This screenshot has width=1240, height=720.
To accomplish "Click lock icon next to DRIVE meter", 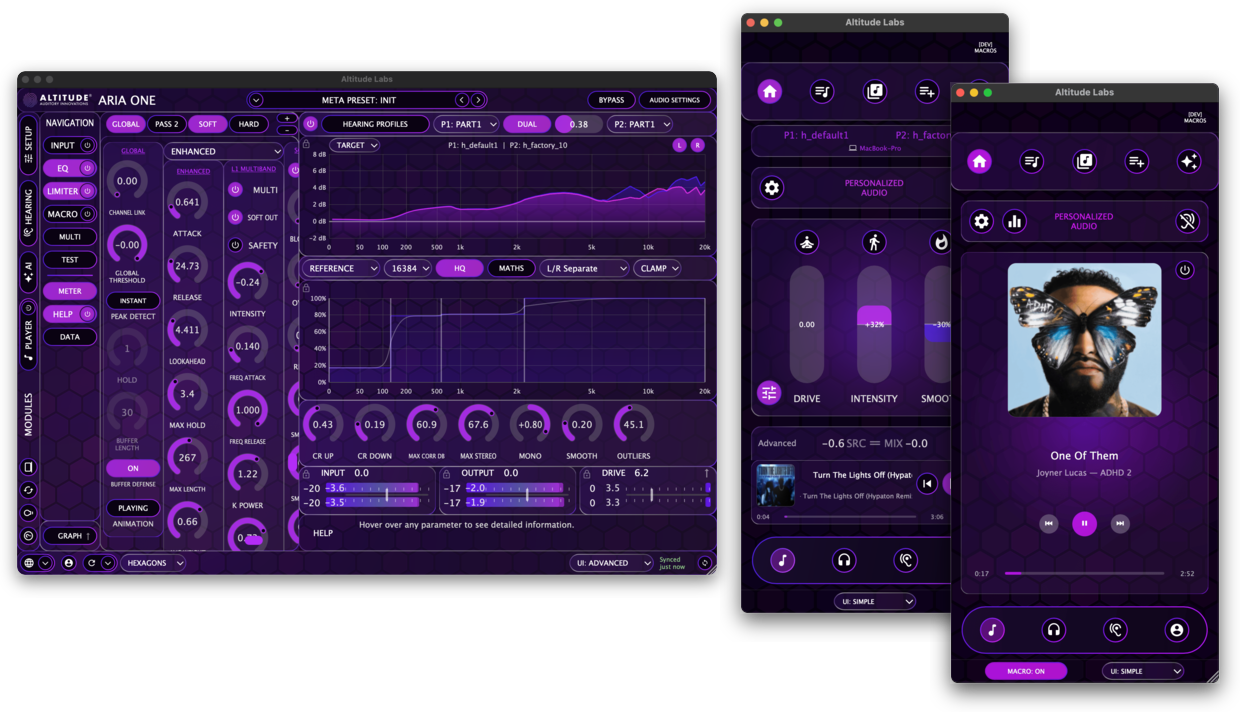I will 588,473.
